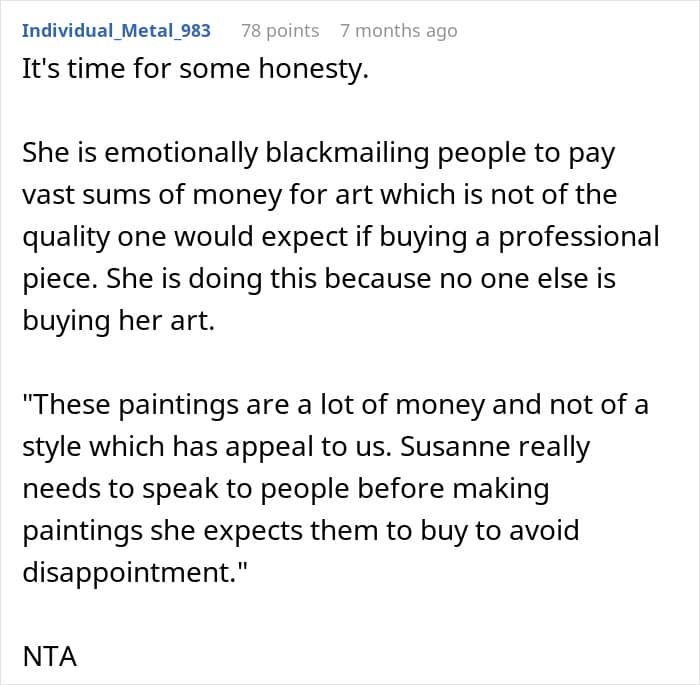Click the words "professional" in the comment

(x=579, y=237)
